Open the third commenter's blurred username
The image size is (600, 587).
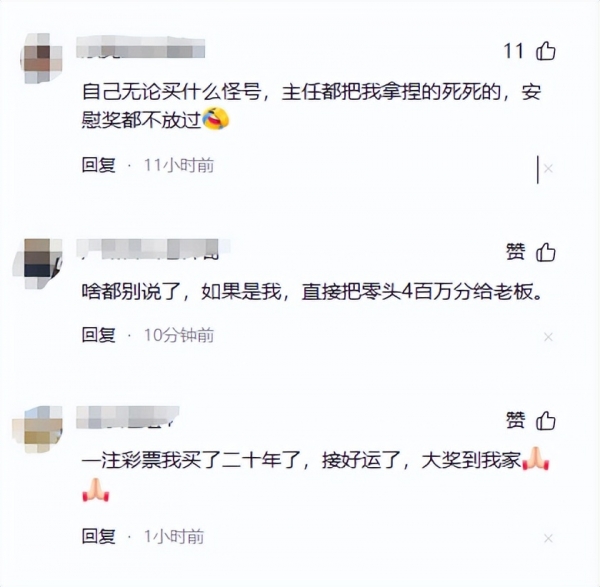[x=128, y=417]
